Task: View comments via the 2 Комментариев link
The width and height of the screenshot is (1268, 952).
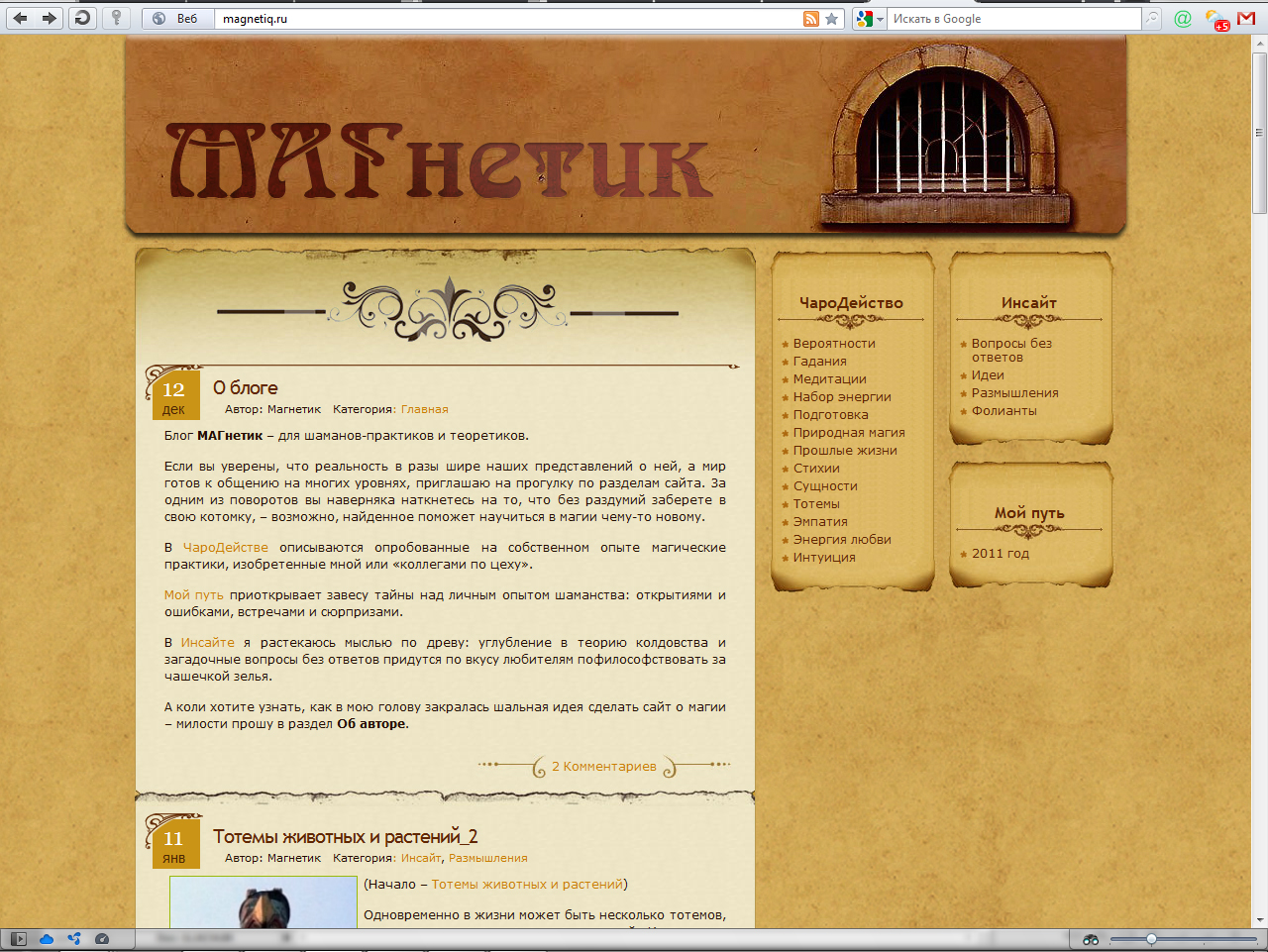Action: pos(604,766)
